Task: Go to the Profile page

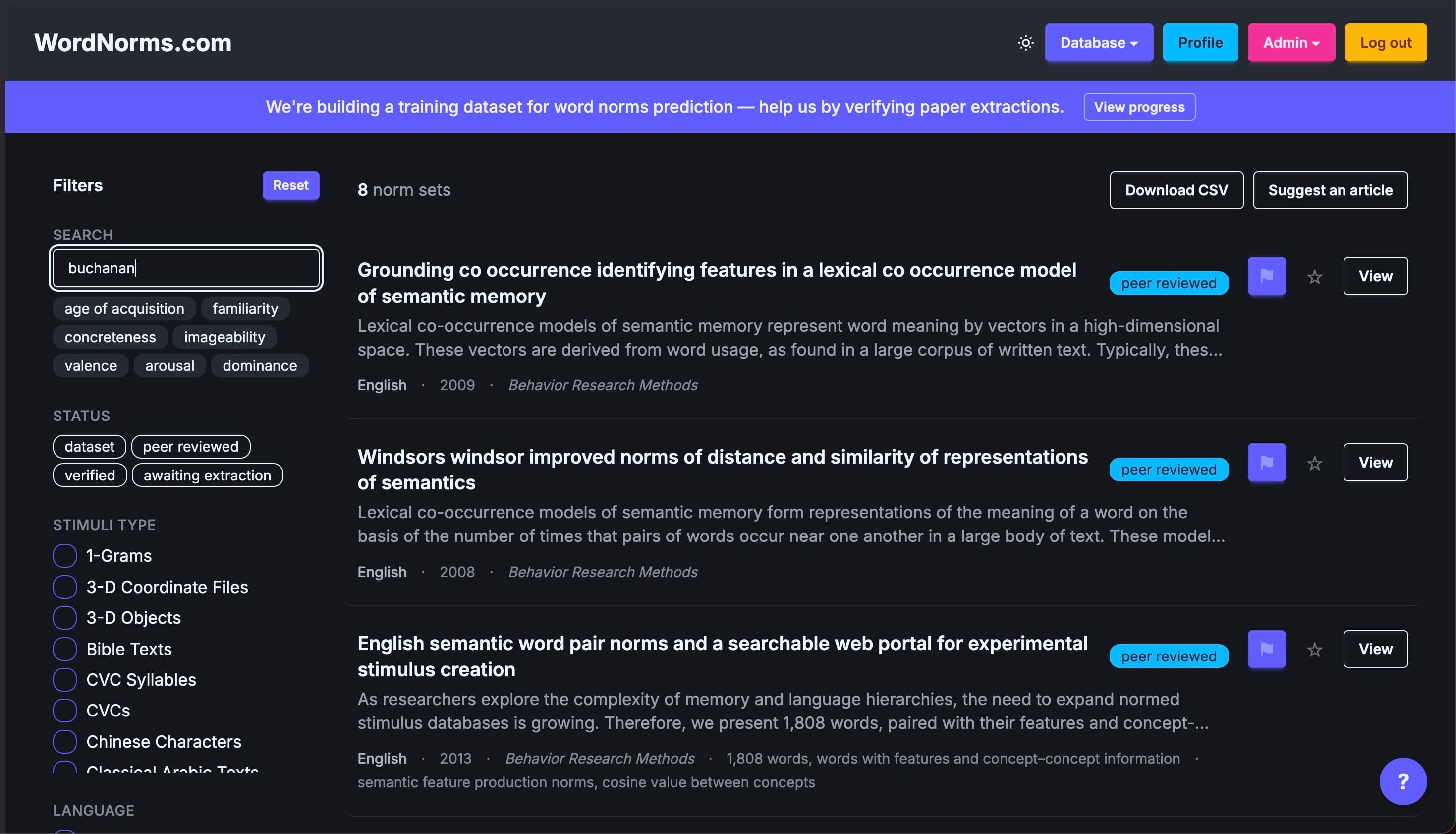Action: coord(1200,42)
